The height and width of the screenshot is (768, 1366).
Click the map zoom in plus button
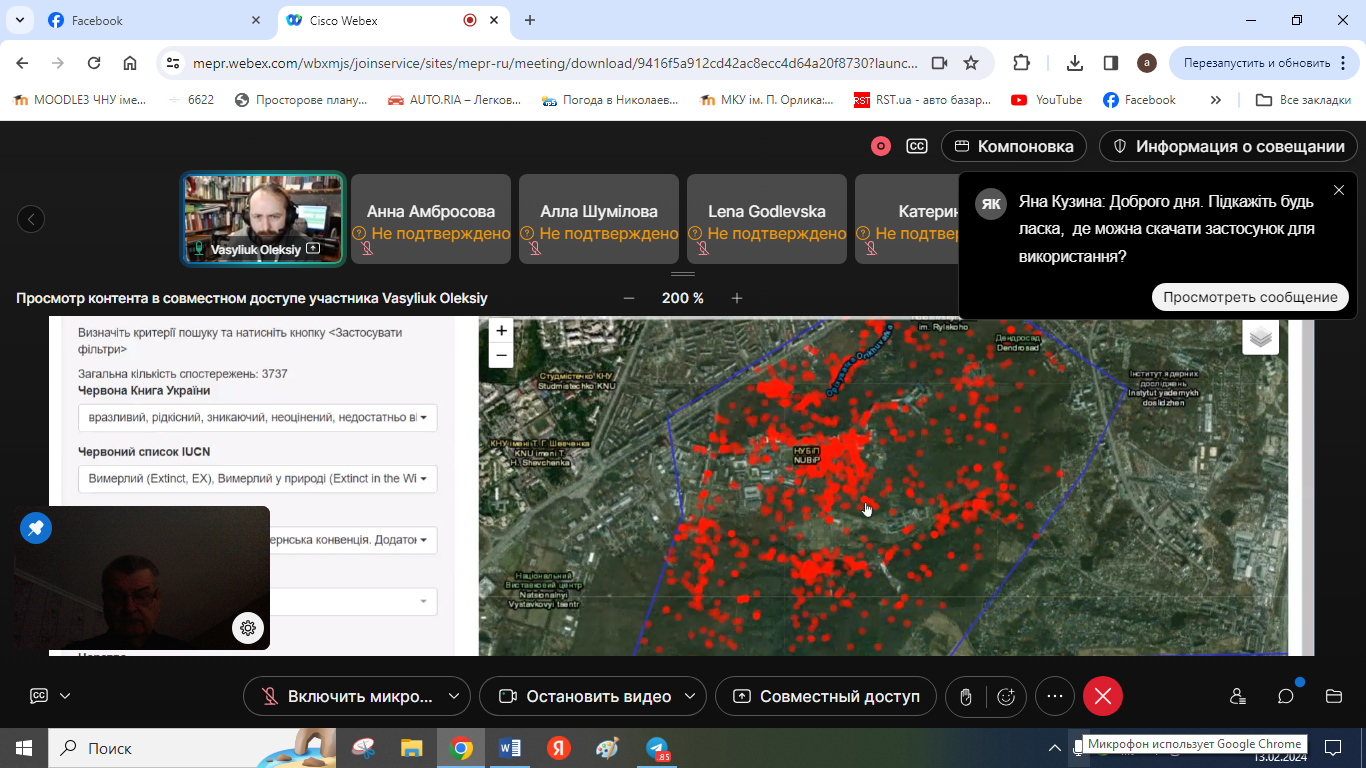point(501,330)
